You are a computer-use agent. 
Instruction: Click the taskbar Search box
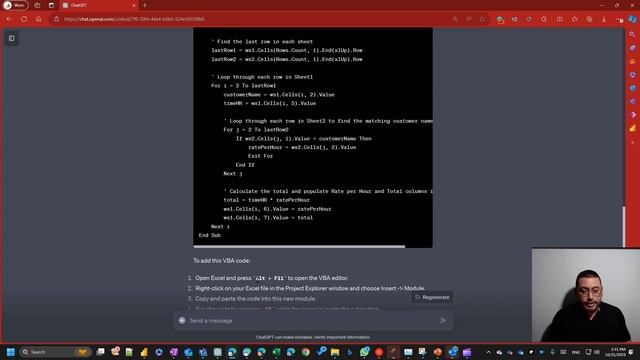(x=55, y=352)
